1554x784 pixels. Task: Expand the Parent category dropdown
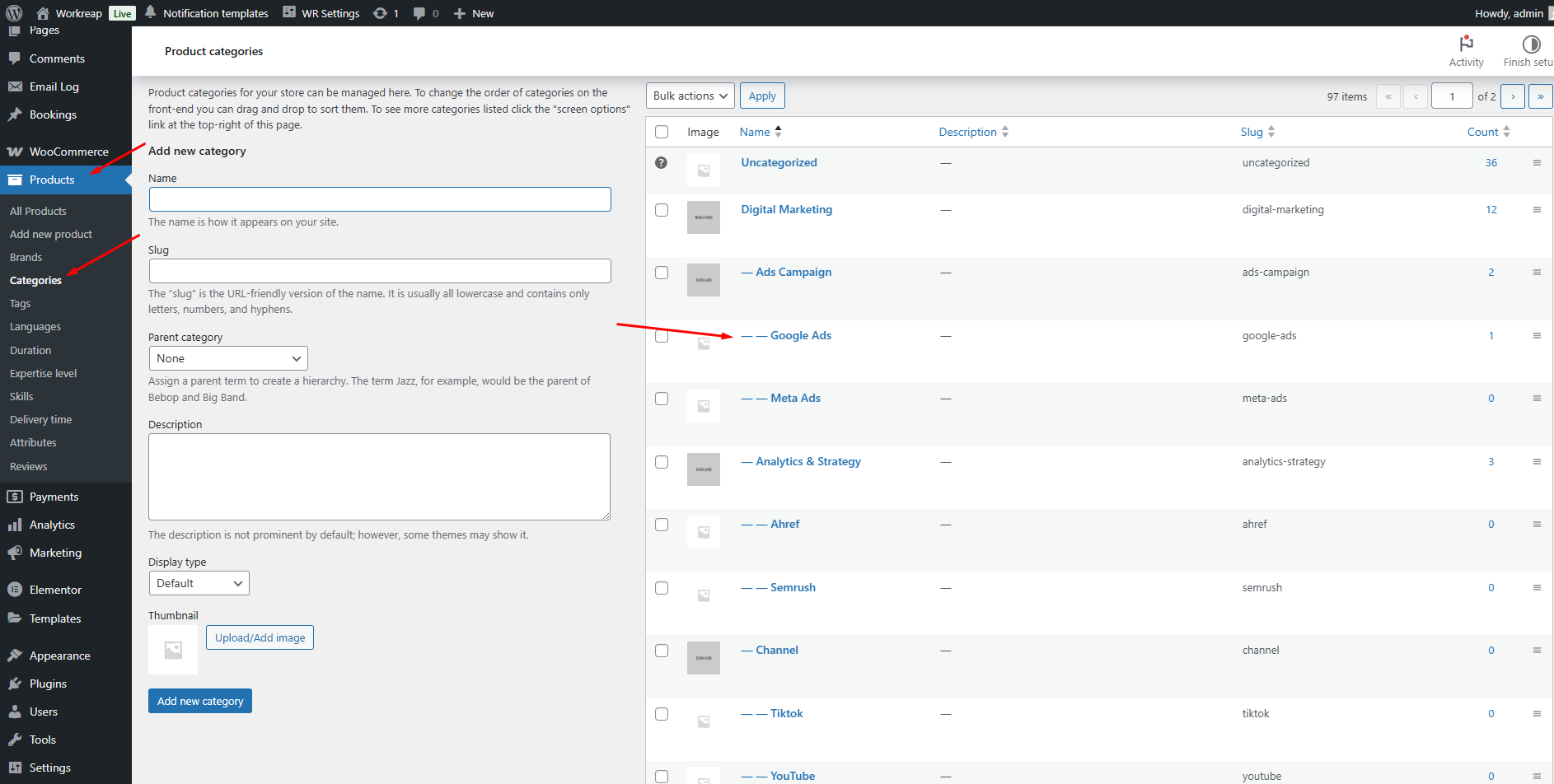[228, 358]
